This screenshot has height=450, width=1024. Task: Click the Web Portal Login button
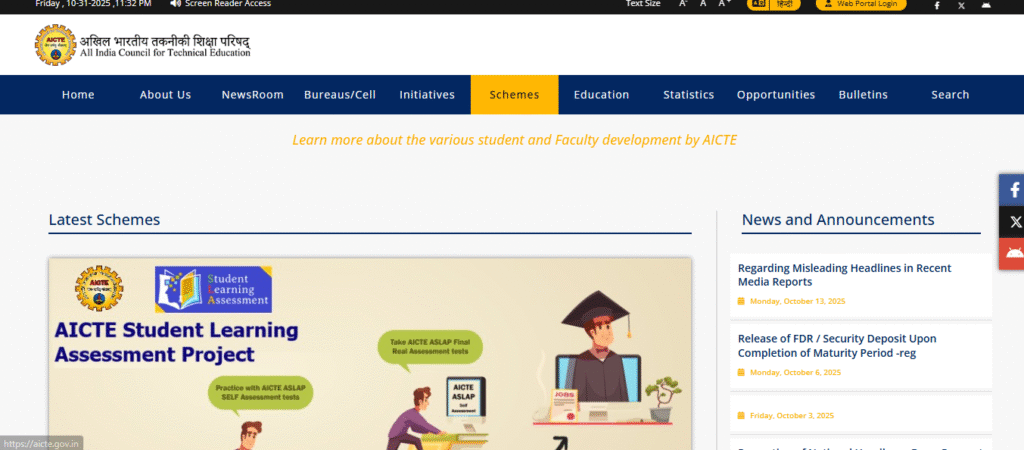coord(861,4)
